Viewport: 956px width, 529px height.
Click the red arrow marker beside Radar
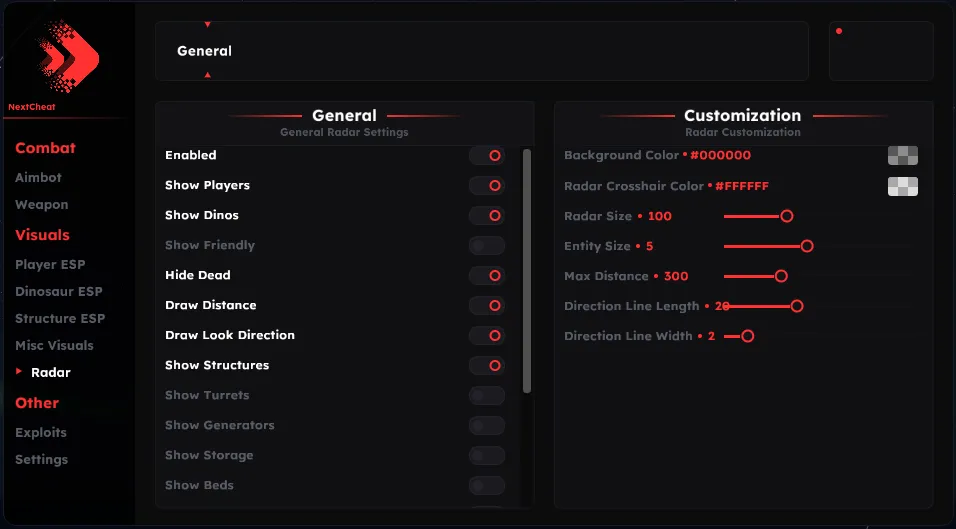(x=19, y=371)
